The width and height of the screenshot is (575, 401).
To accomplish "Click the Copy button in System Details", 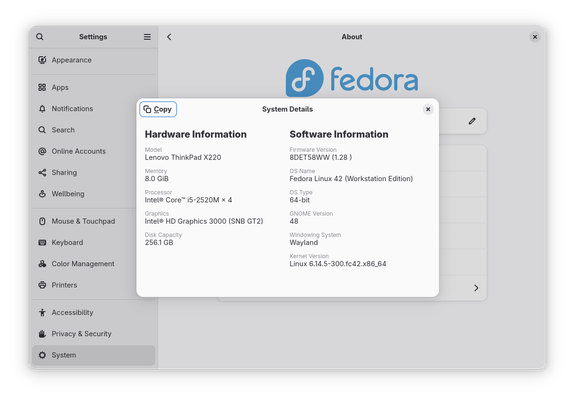I will pos(158,109).
